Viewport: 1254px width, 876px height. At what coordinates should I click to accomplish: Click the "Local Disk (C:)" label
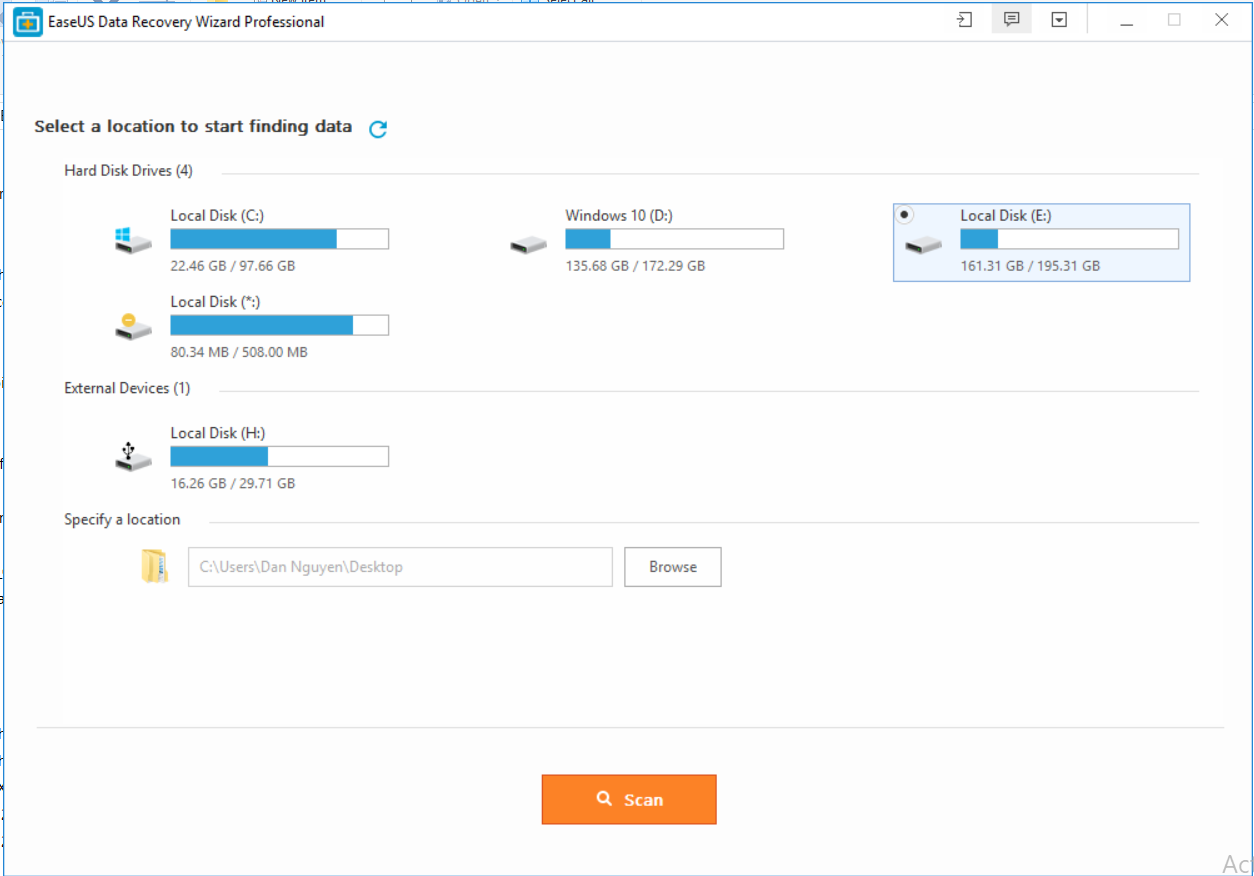click(x=217, y=216)
